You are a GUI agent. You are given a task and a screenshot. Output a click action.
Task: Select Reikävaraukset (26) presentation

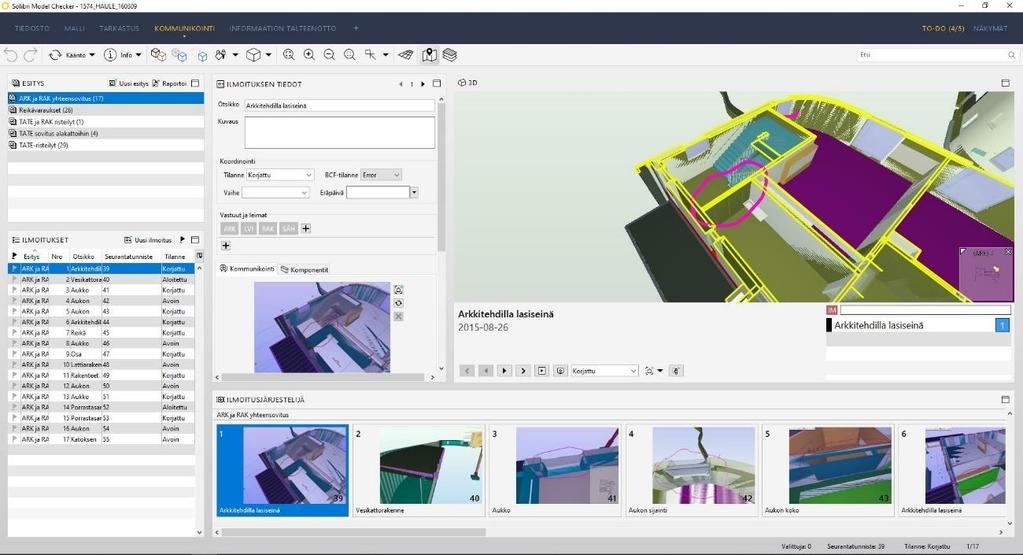tap(106, 110)
